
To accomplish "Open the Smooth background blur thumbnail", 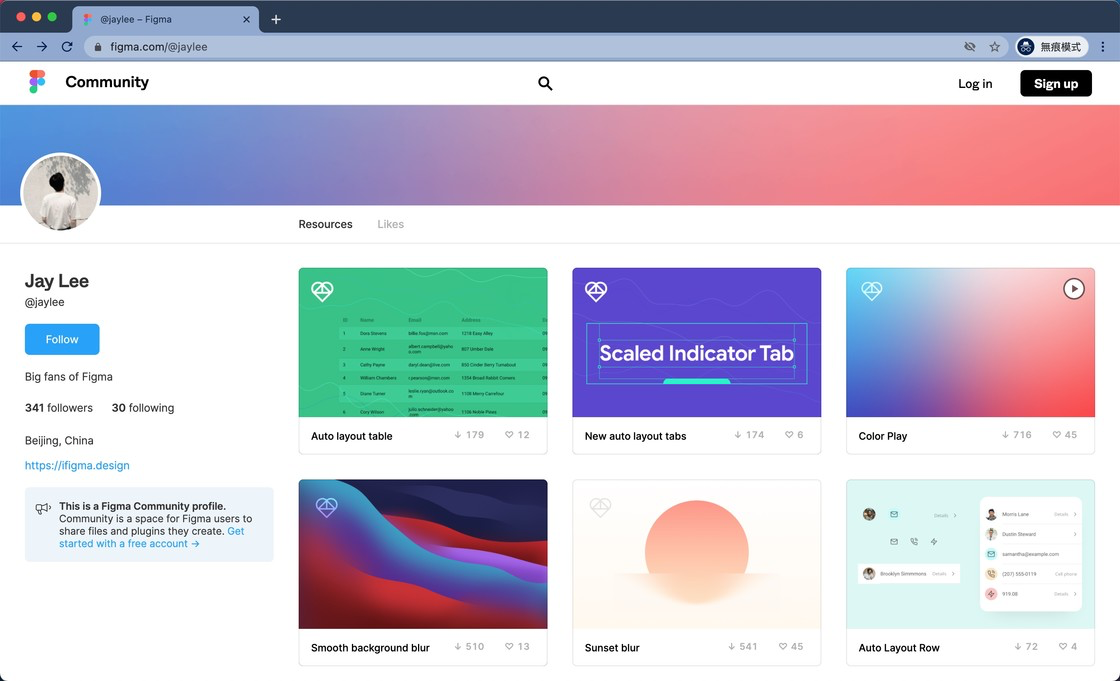I will coord(423,554).
